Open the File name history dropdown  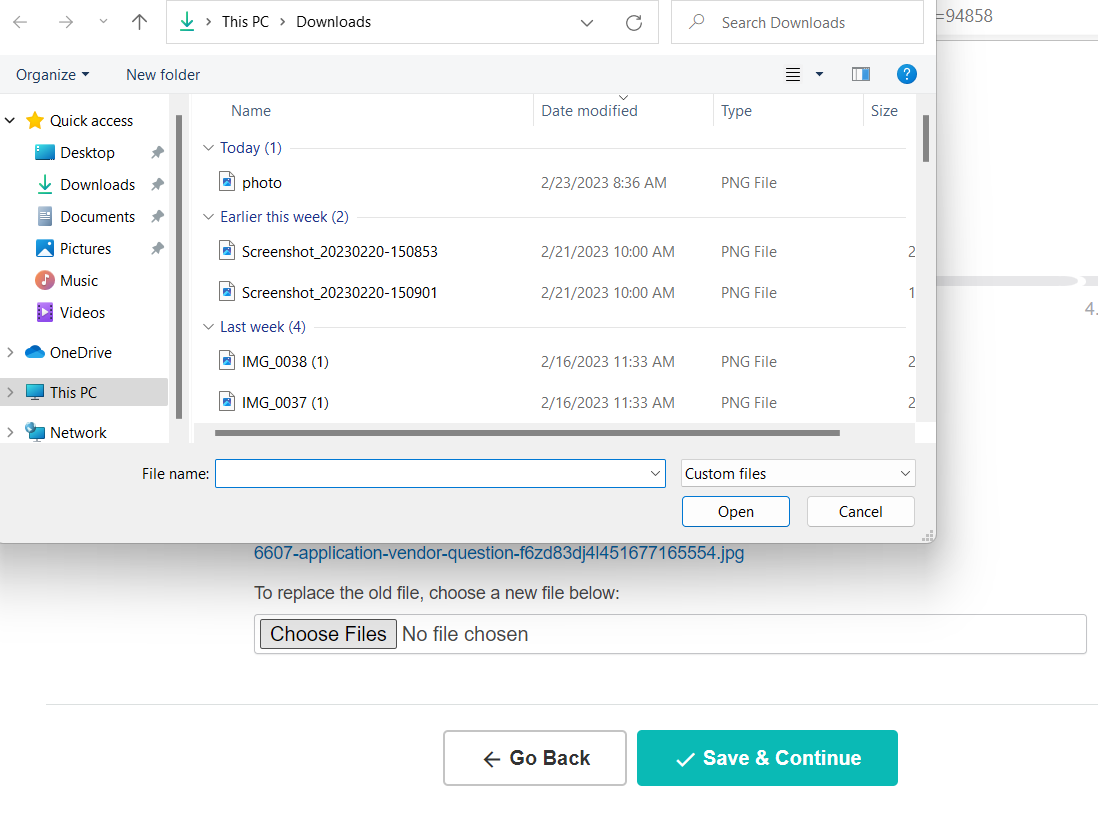(x=655, y=473)
